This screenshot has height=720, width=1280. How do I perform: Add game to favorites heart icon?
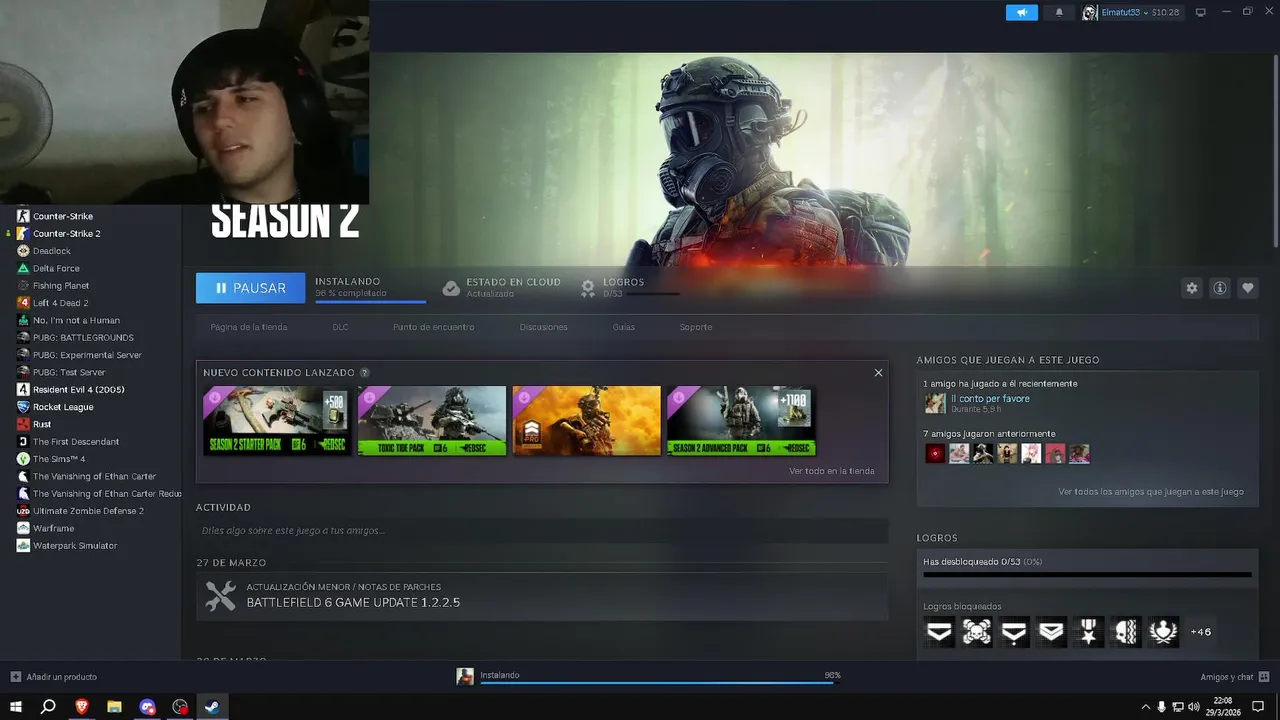pyautogui.click(x=1248, y=288)
